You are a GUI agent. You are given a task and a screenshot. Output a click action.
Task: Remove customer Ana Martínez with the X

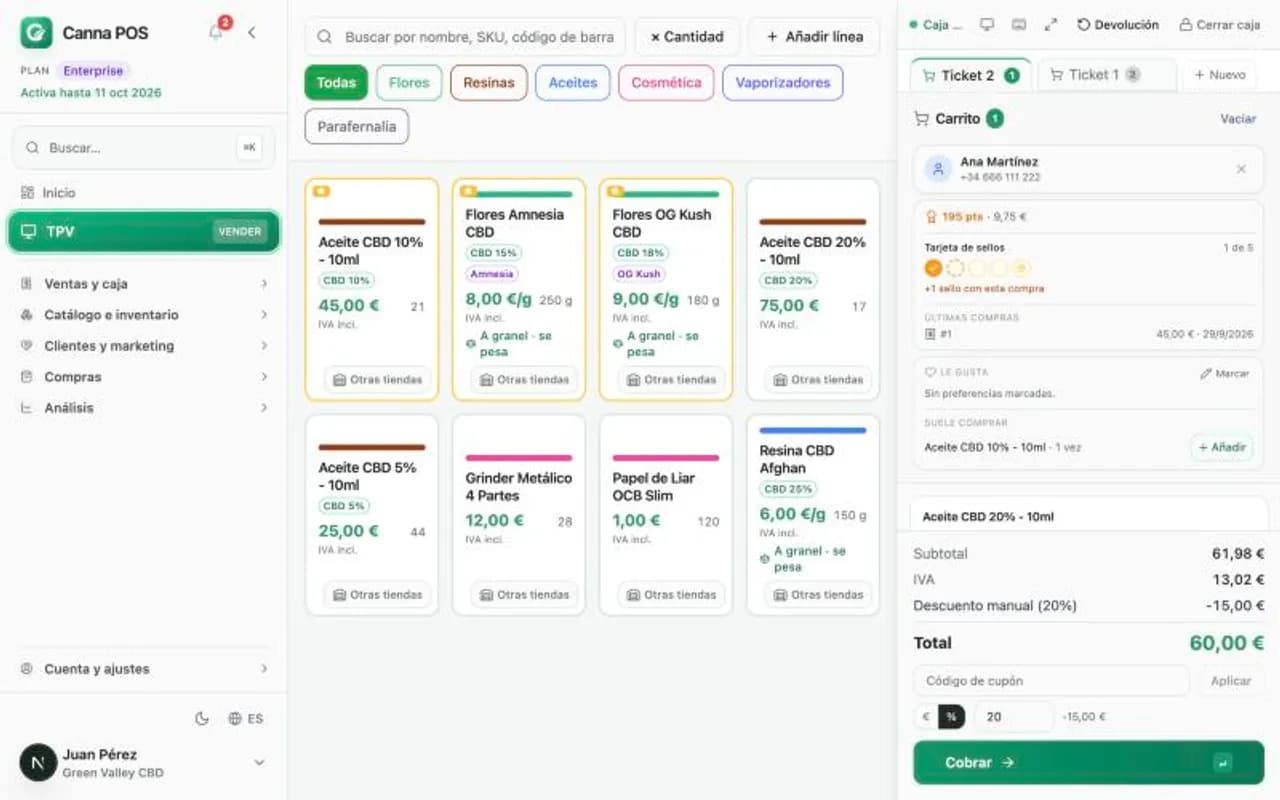tap(1241, 169)
